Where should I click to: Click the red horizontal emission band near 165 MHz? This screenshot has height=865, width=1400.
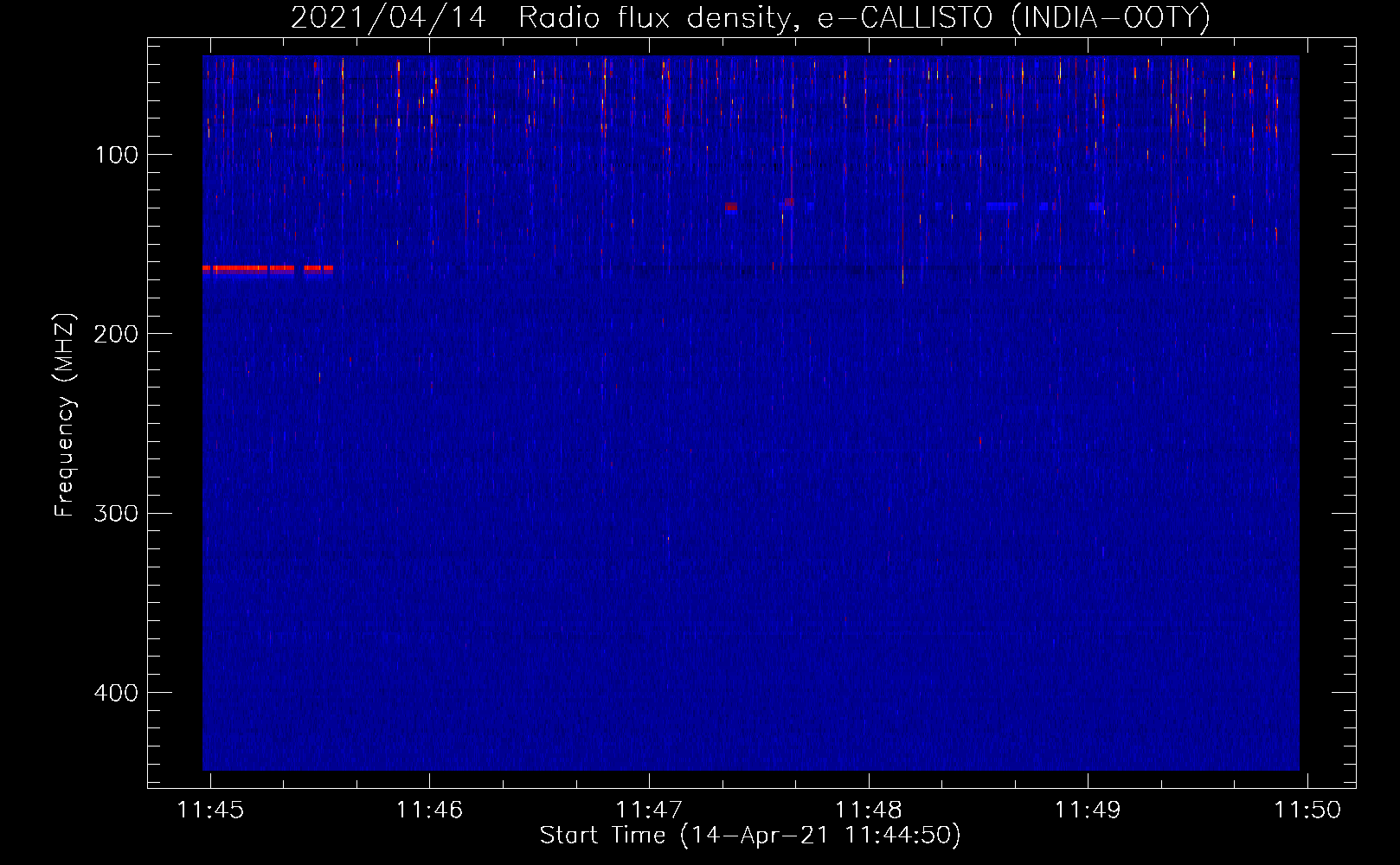point(267,268)
